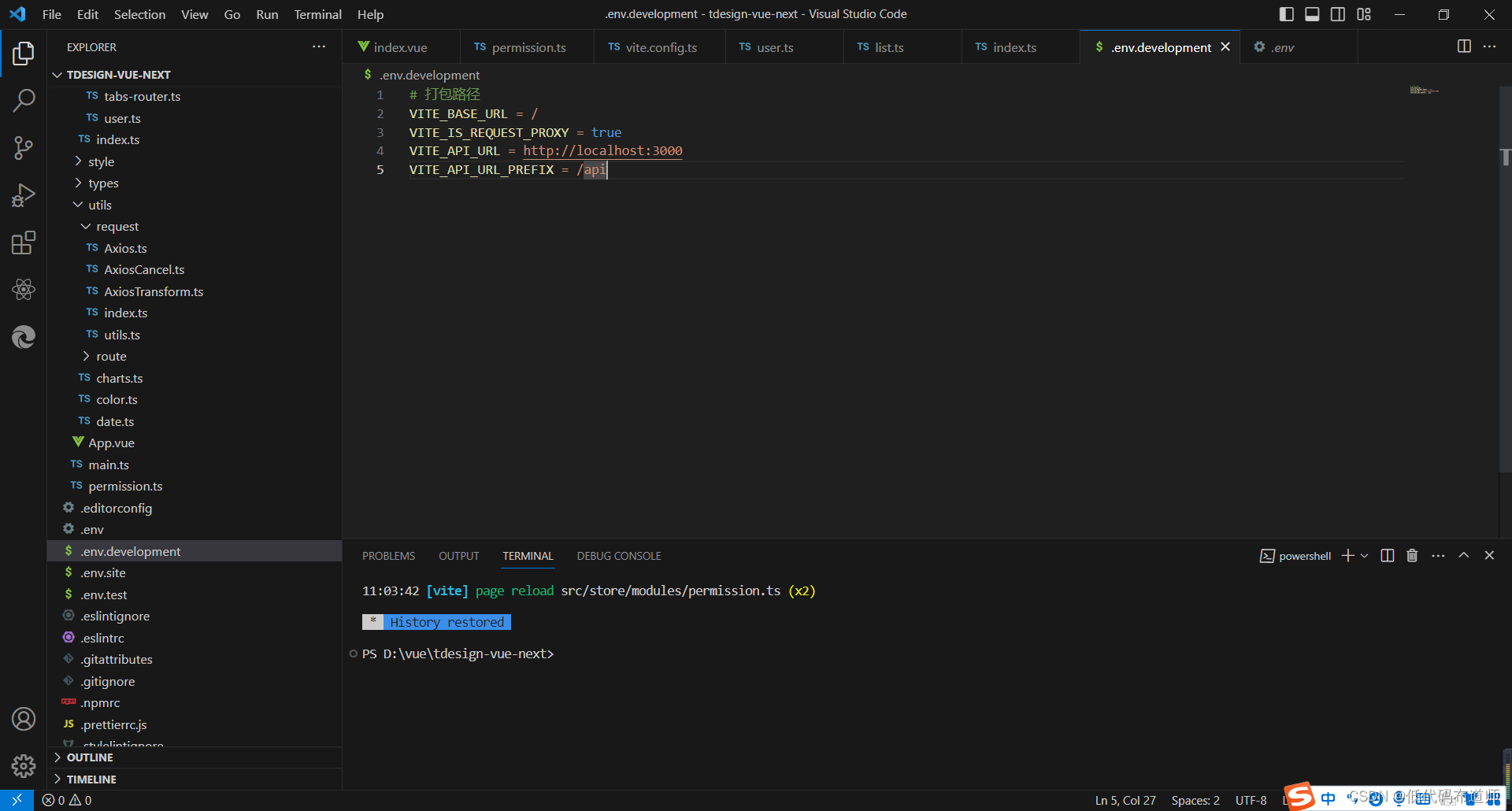Close the .env.development tab
This screenshot has height=811, width=1512.
[x=1225, y=47]
